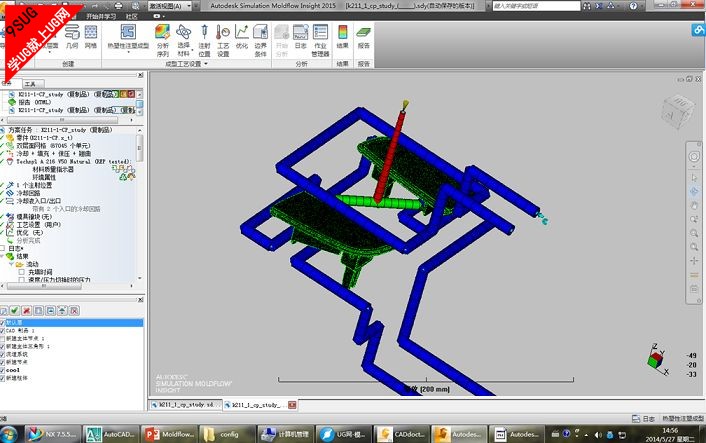Open 作业管理器 (Job Manager)

[x=320, y=40]
